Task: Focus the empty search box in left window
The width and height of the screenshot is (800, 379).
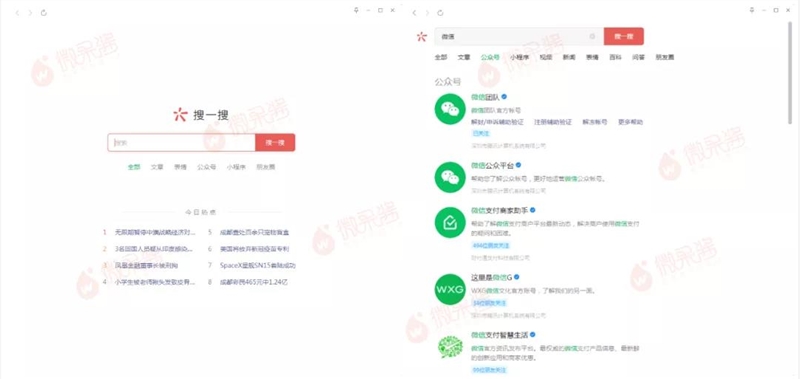Action: coord(181,142)
